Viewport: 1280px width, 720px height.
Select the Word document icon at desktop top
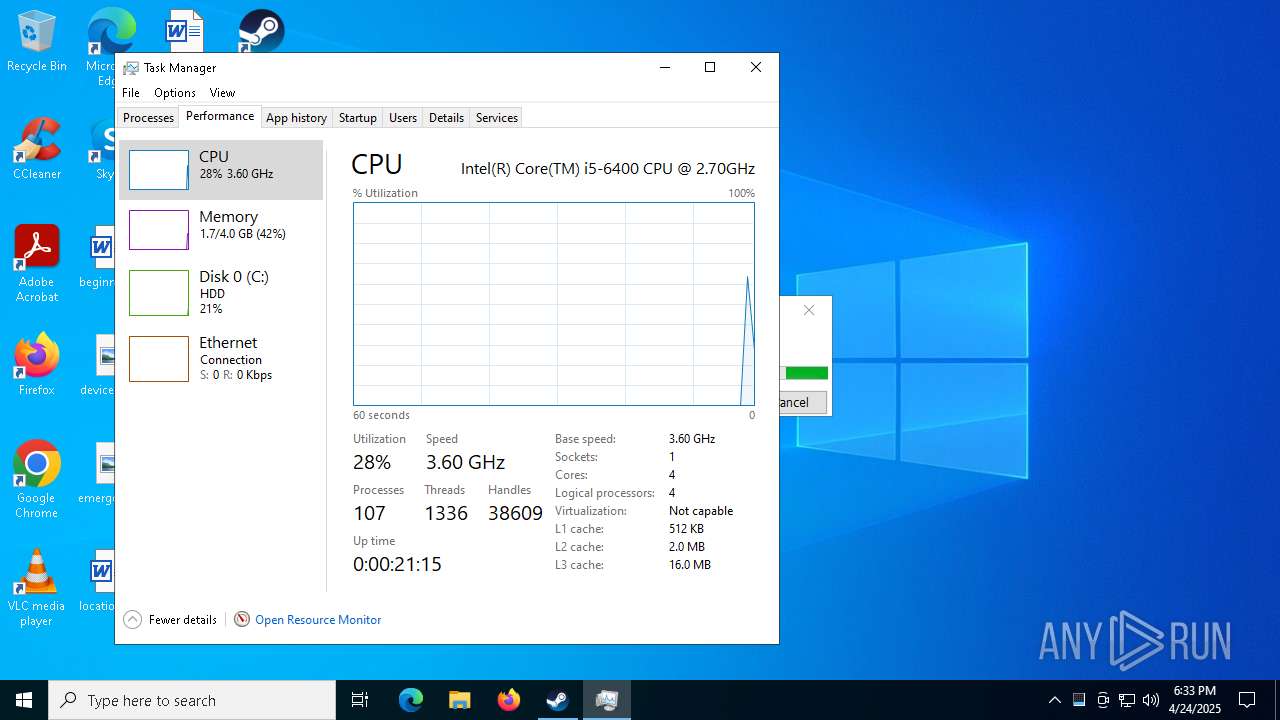(x=185, y=30)
